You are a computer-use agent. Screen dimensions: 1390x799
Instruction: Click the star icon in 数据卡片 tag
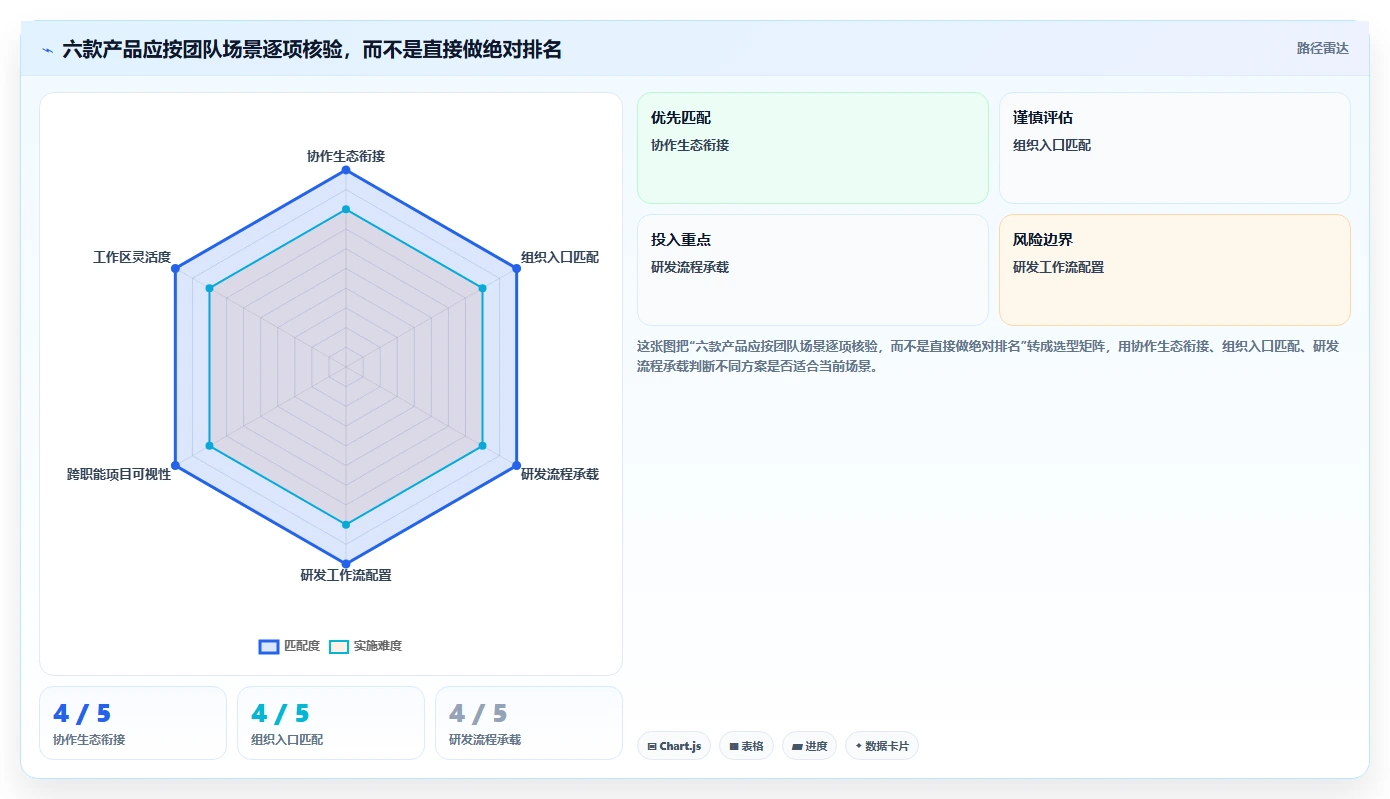click(x=859, y=746)
